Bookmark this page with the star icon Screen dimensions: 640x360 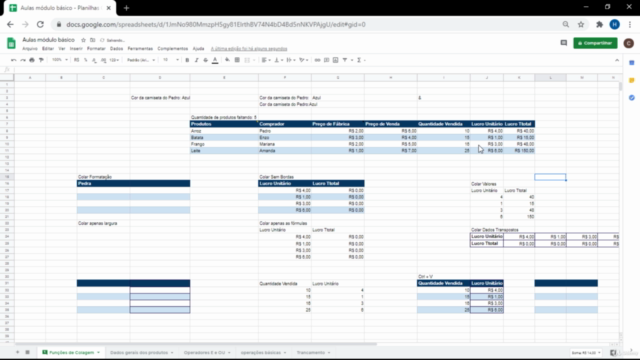tap(581, 24)
